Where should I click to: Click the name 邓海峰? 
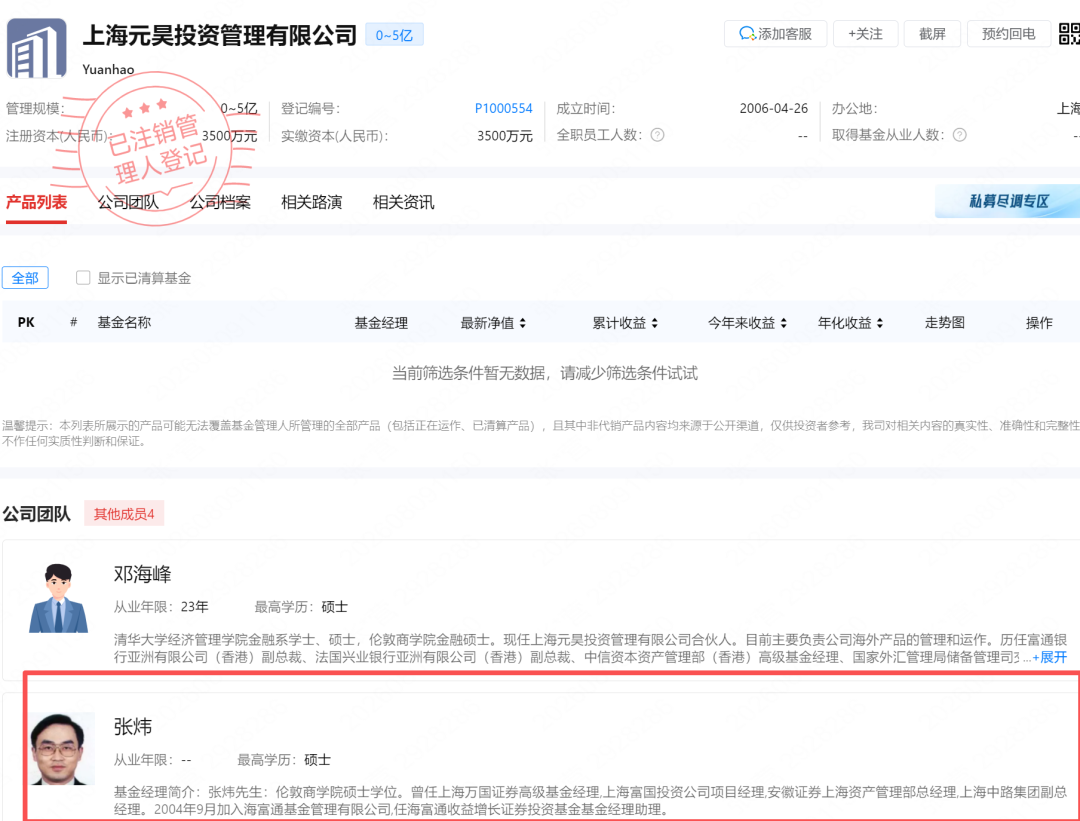click(x=142, y=574)
